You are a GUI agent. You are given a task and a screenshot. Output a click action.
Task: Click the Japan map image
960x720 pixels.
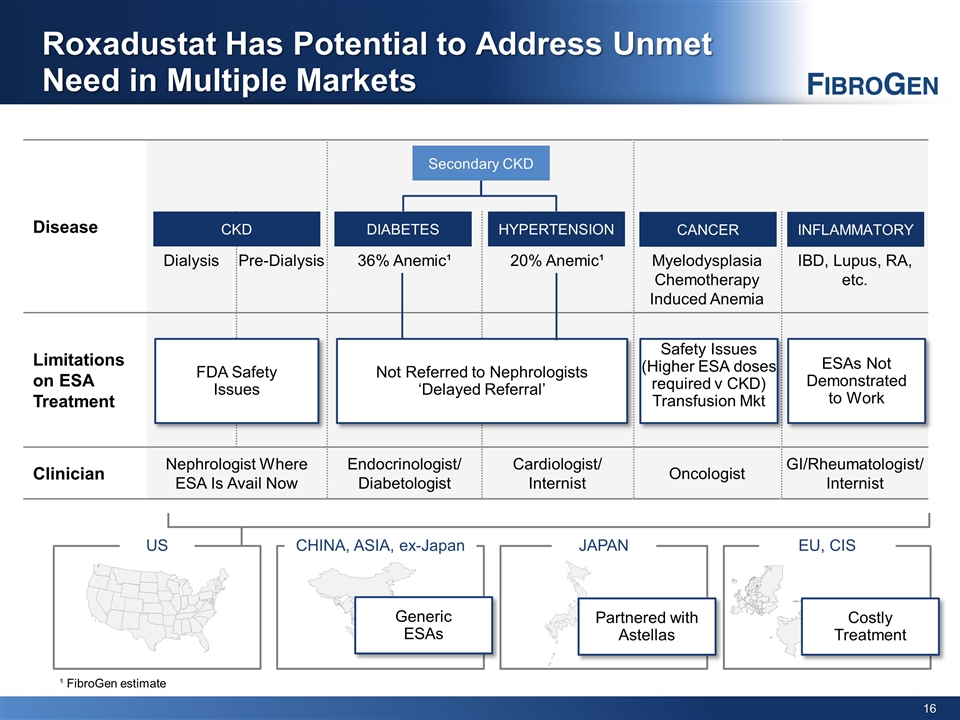click(566, 612)
